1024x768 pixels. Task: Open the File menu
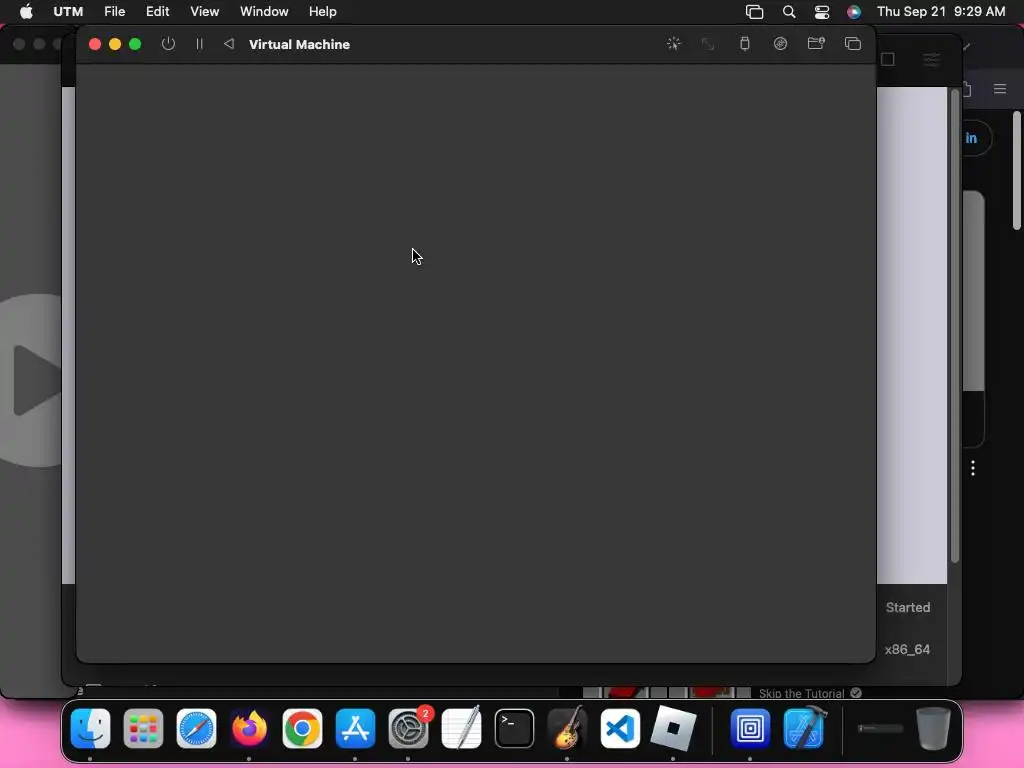(114, 12)
